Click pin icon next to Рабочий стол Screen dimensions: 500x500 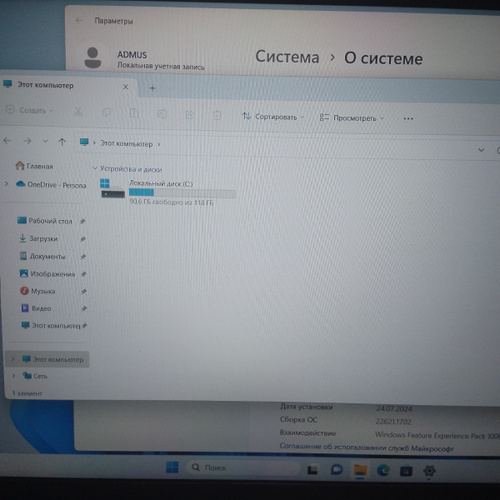point(83,221)
